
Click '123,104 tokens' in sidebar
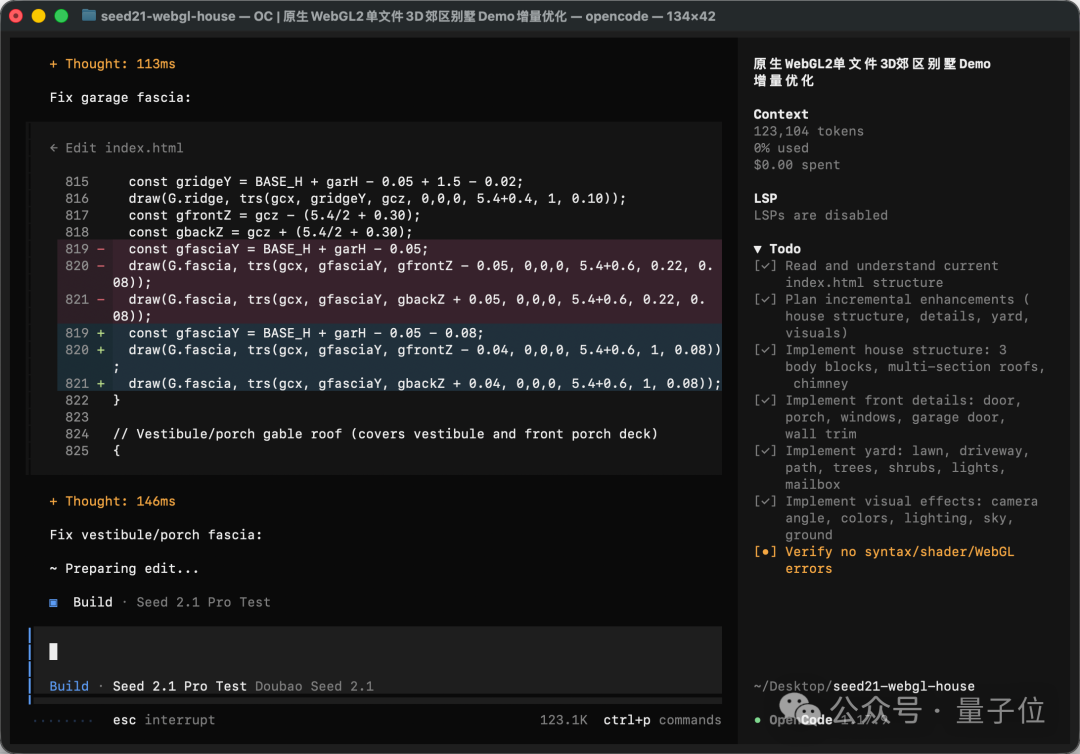pyautogui.click(x=809, y=132)
